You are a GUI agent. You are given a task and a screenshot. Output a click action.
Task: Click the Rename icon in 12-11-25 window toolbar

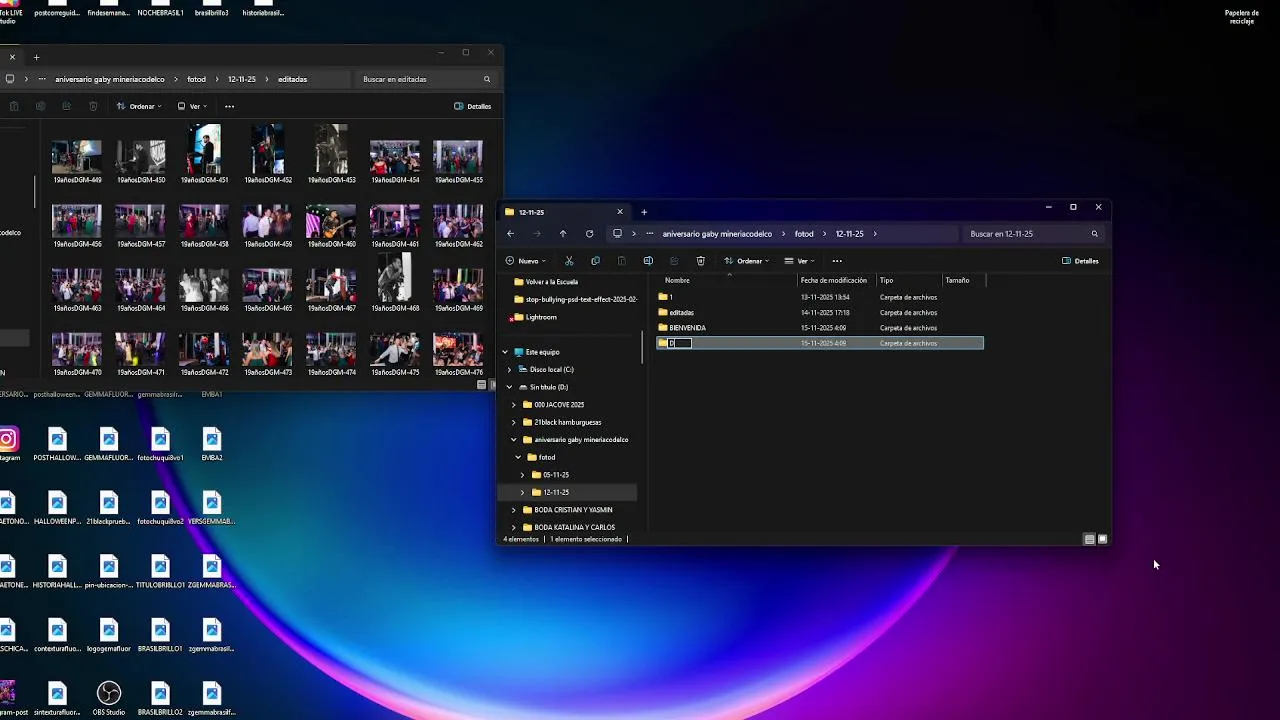click(x=648, y=261)
